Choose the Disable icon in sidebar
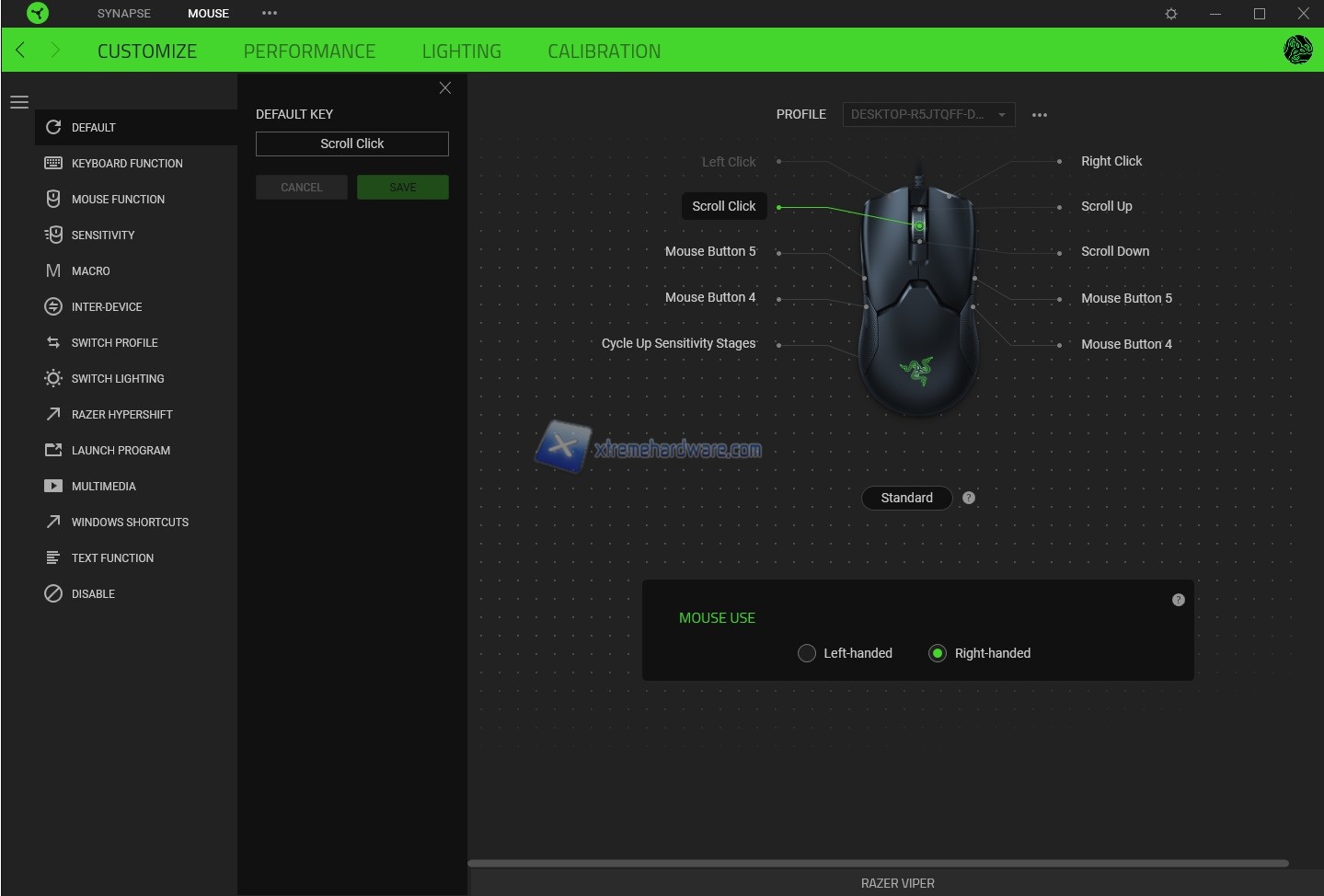 click(x=53, y=593)
